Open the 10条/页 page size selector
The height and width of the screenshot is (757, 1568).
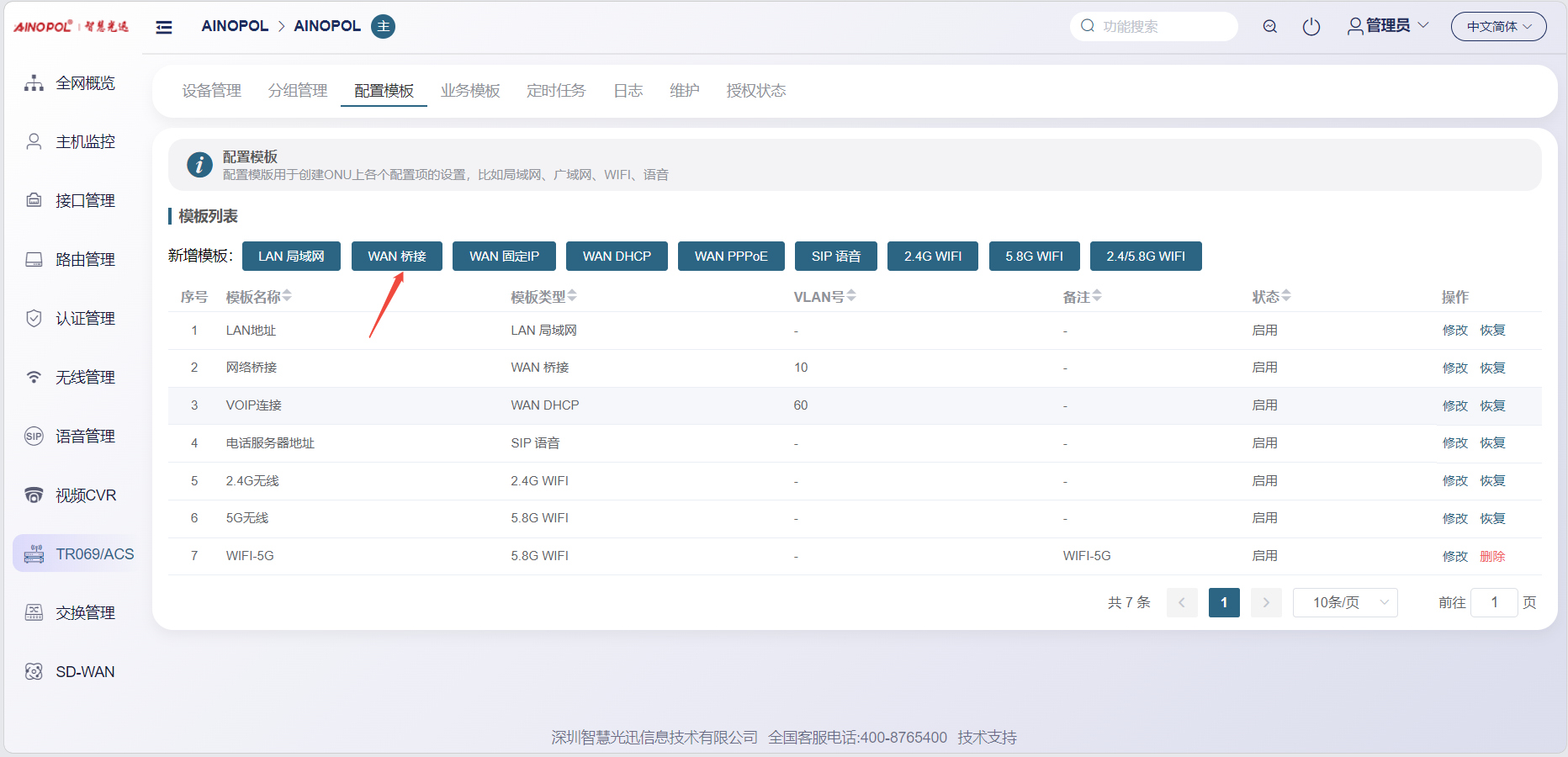[x=1344, y=602]
